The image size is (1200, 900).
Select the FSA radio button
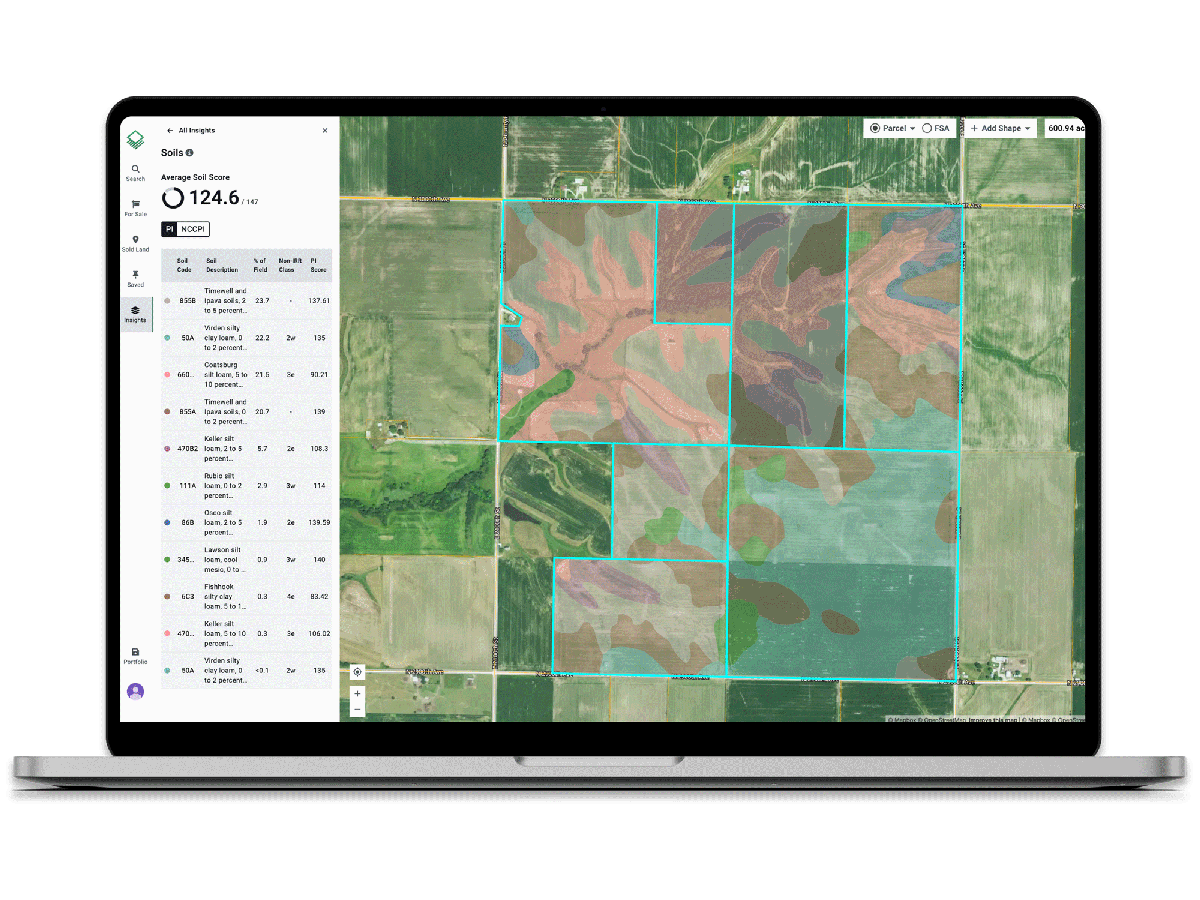927,128
